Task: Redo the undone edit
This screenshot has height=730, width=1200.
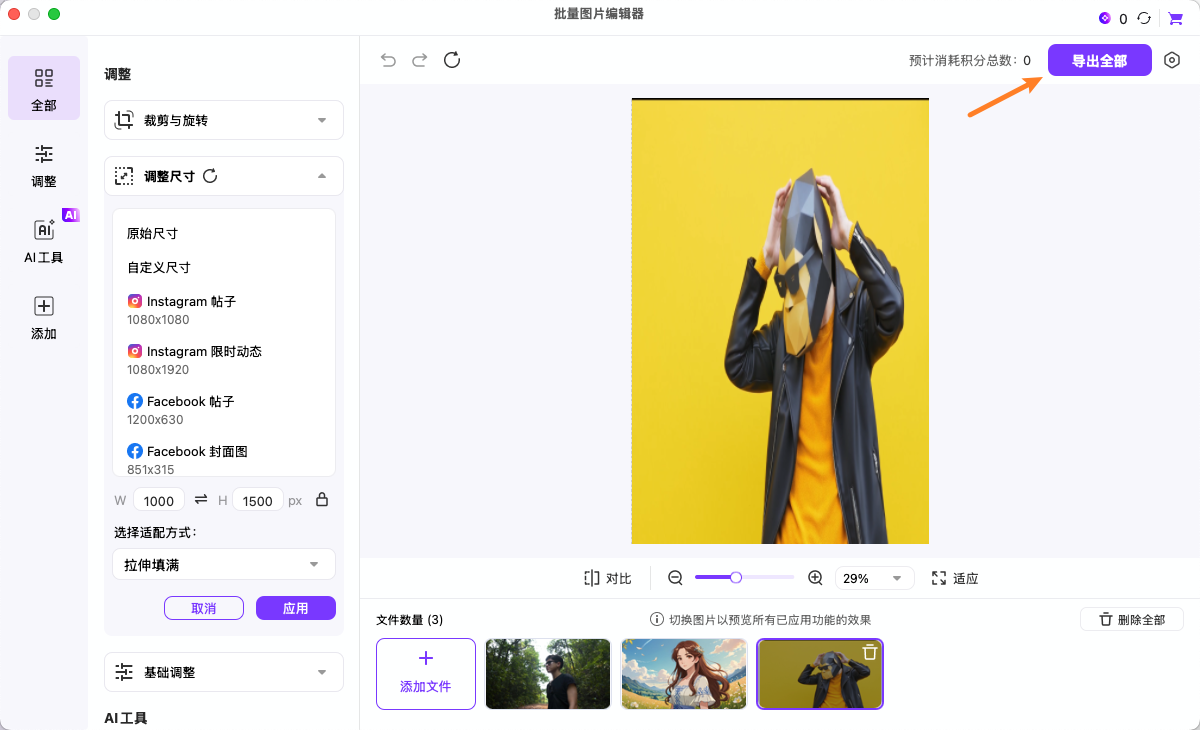Action: point(419,60)
